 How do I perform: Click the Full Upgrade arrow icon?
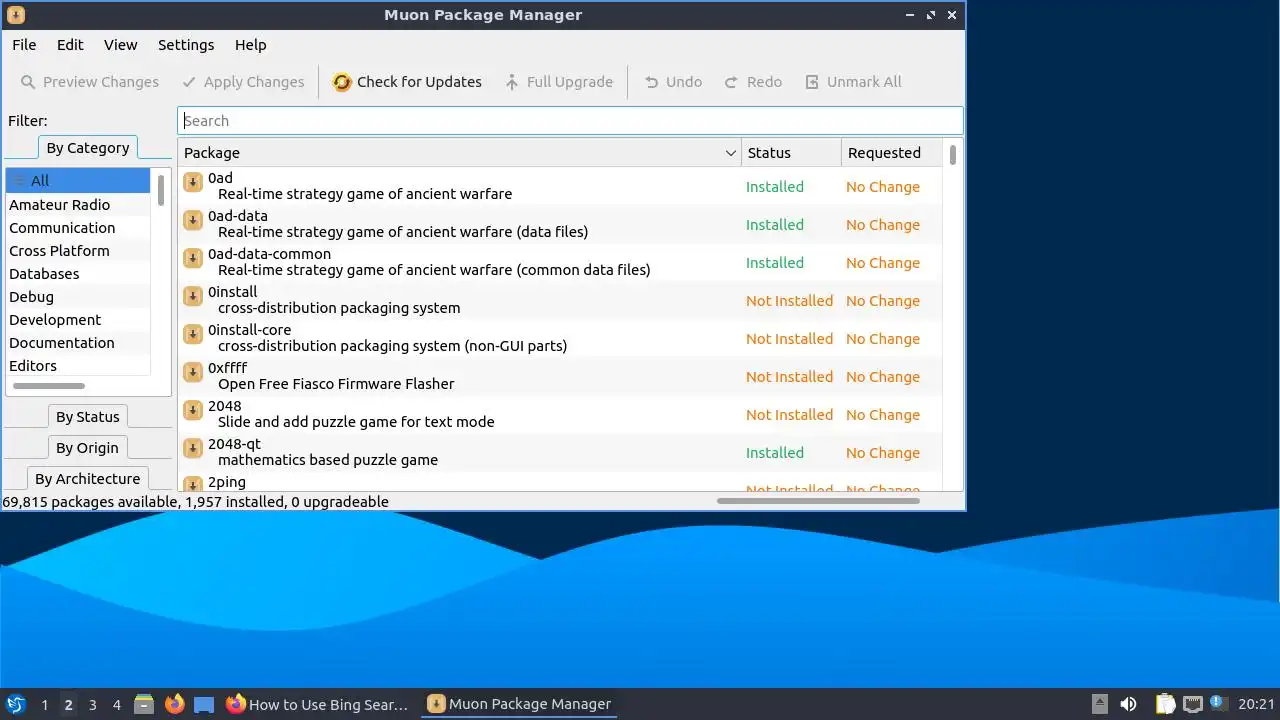512,82
